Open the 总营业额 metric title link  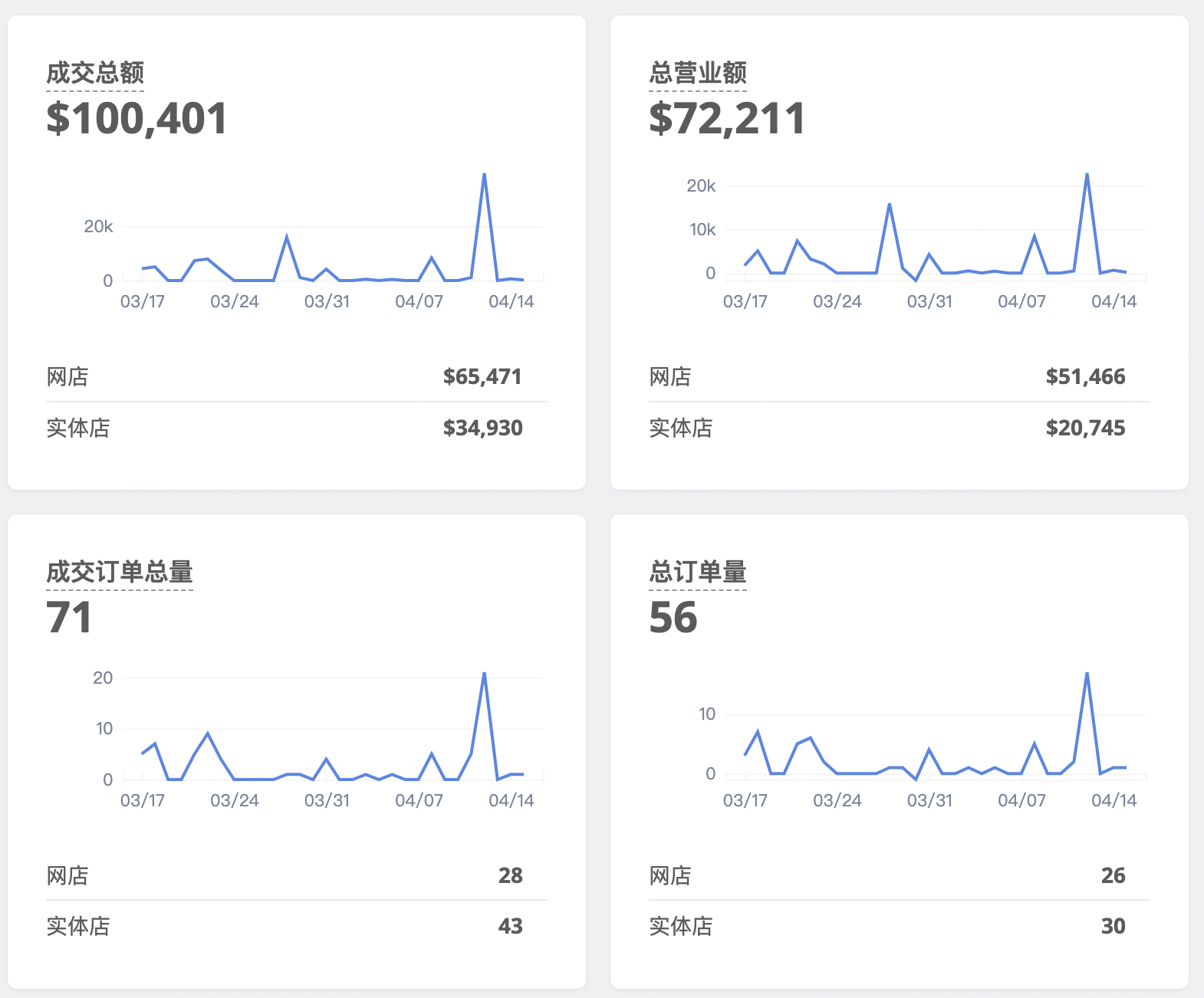(x=698, y=73)
